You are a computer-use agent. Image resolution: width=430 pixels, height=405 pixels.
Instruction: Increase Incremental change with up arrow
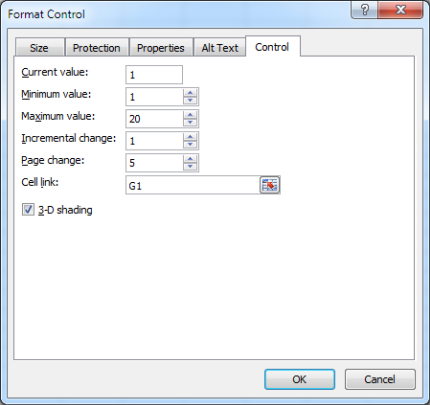(x=190, y=137)
